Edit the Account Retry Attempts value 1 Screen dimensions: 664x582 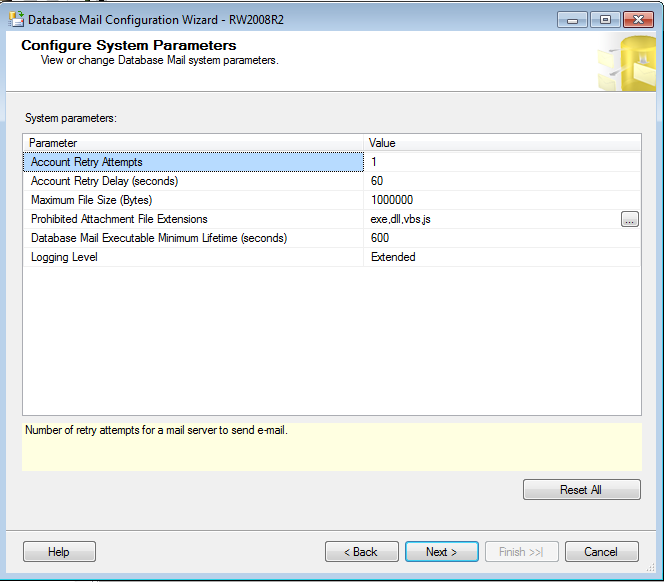[x=502, y=162]
